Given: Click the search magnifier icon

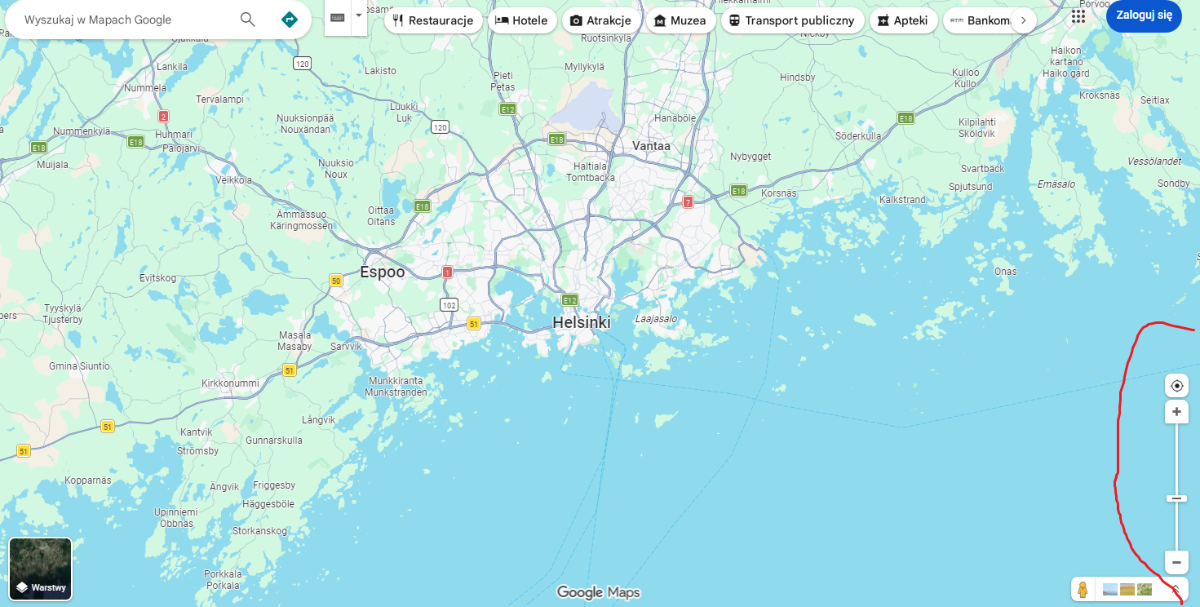Looking at the screenshot, I should coord(248,19).
